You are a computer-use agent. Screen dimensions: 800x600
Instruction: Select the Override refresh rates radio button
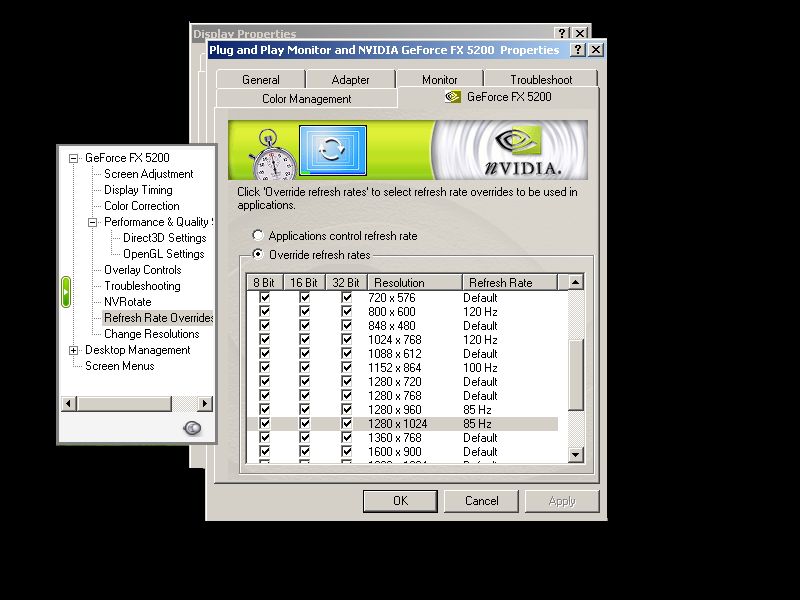pyautogui.click(x=258, y=254)
